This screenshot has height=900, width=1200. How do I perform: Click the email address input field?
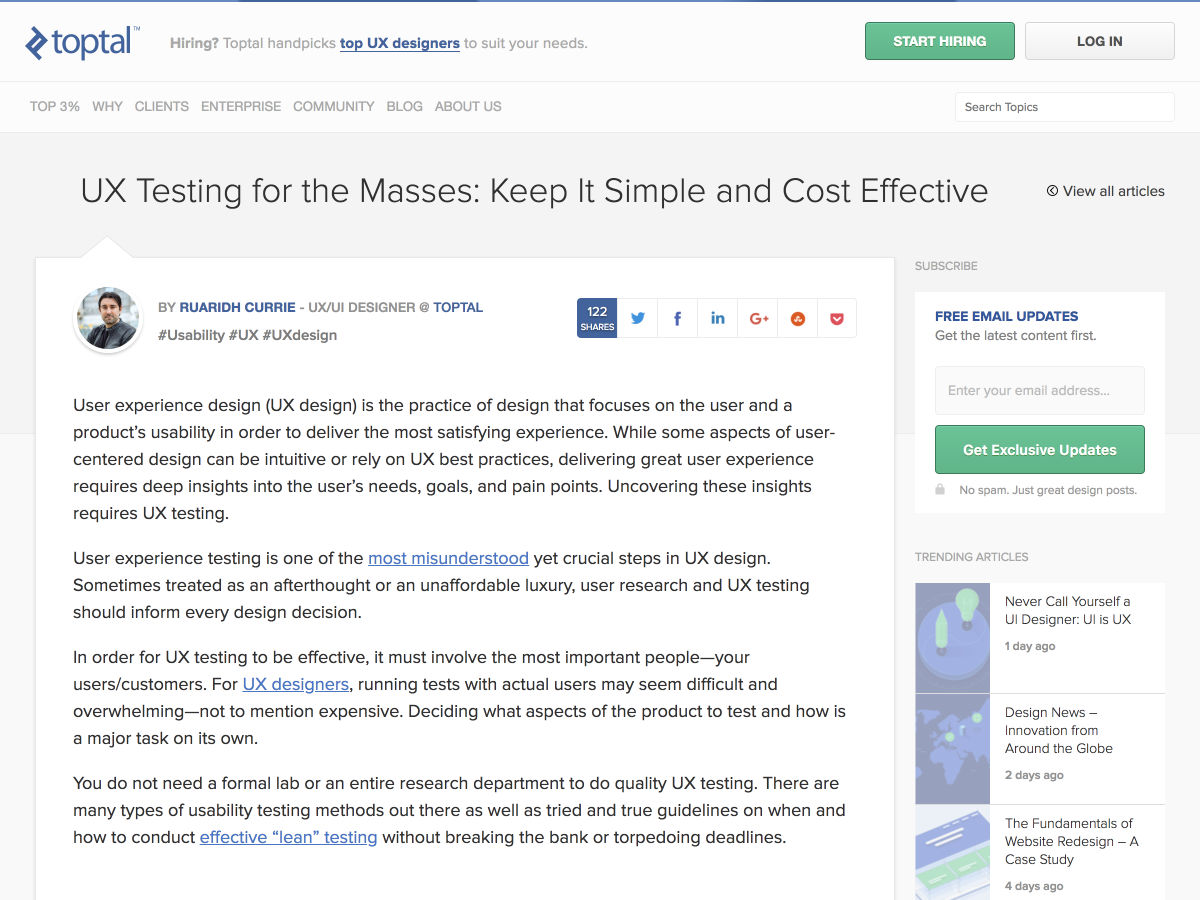[1040, 390]
